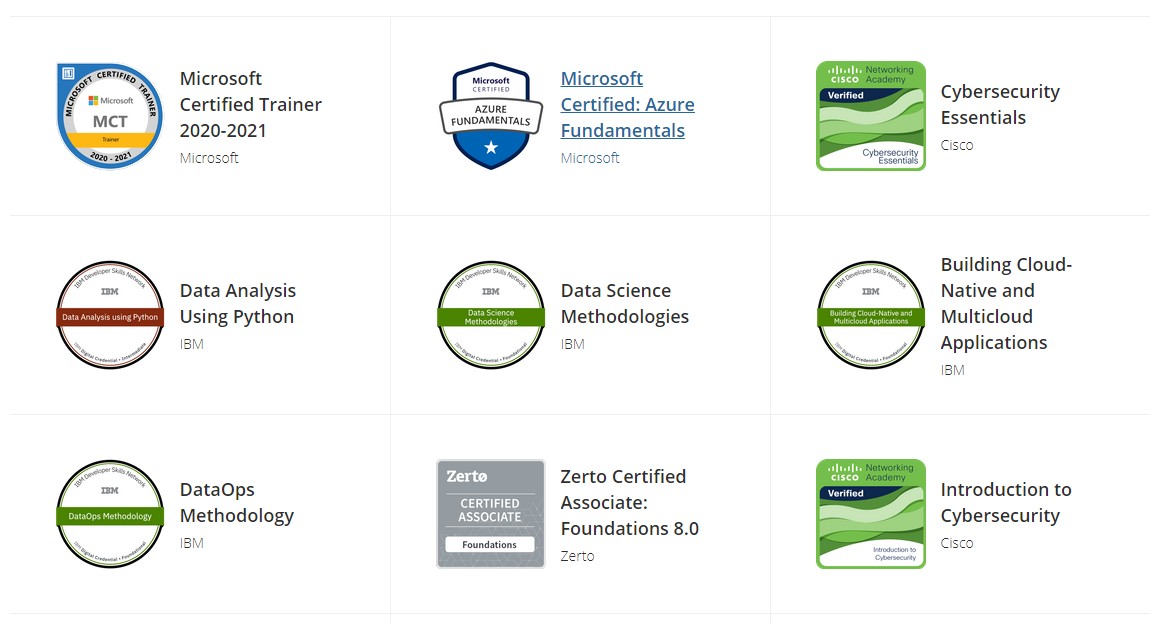Open the Introduction to Cybersecurity title
The height and width of the screenshot is (624, 1166).
(x=1006, y=502)
